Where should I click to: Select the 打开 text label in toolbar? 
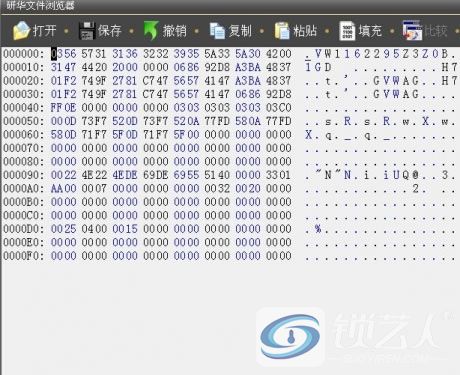[44, 31]
